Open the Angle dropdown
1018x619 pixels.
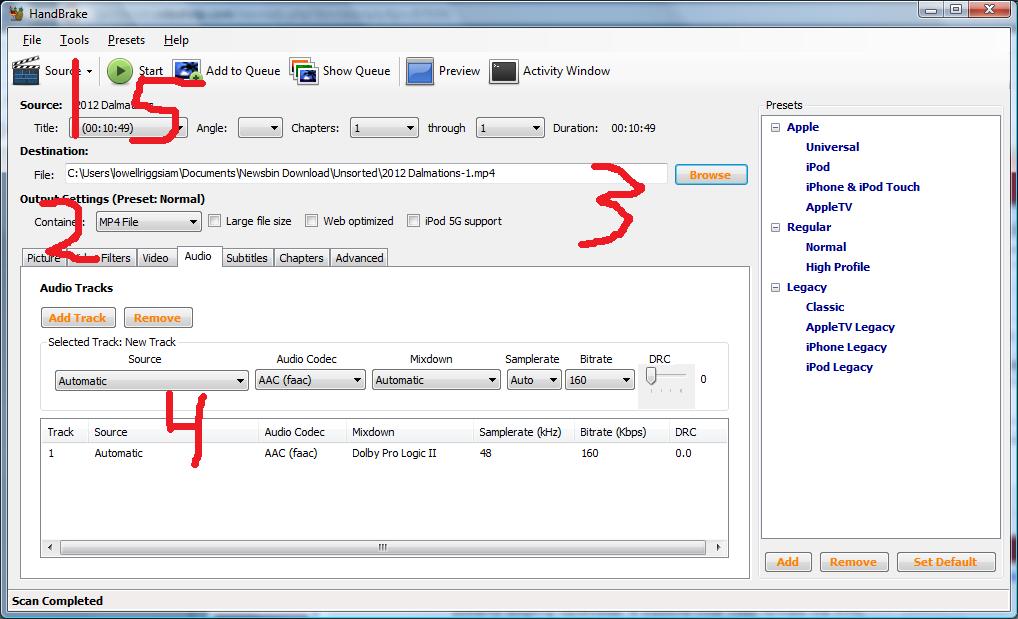(260, 128)
